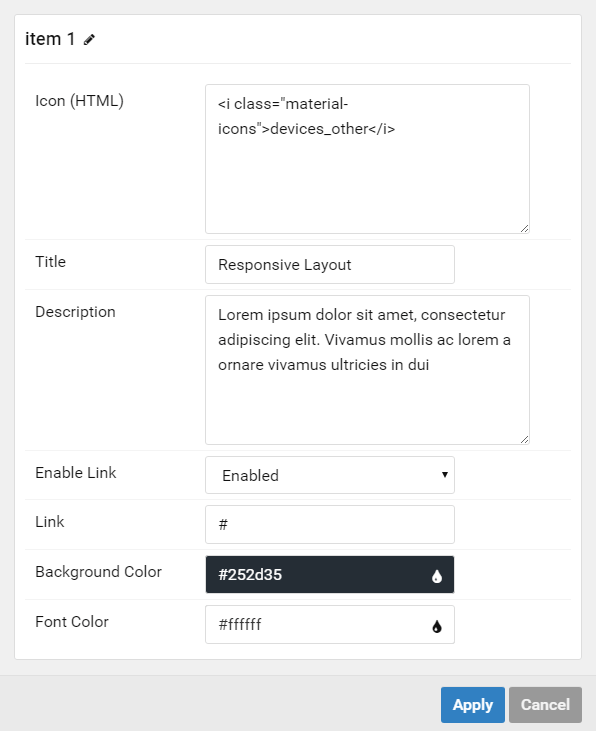Click the item 1 heading text
This screenshot has height=731, width=596.
coord(50,39)
